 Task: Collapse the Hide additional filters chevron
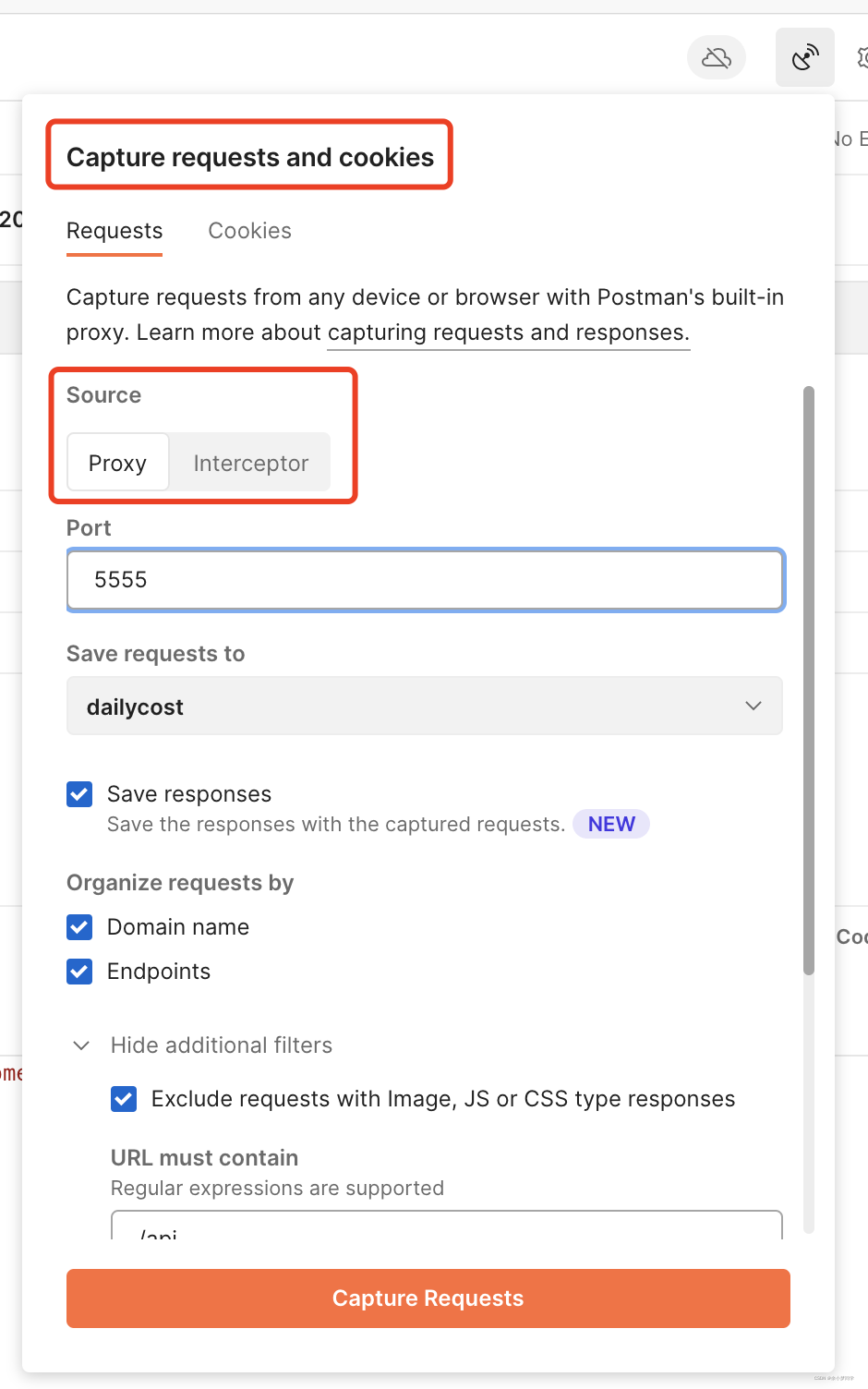(x=81, y=1045)
